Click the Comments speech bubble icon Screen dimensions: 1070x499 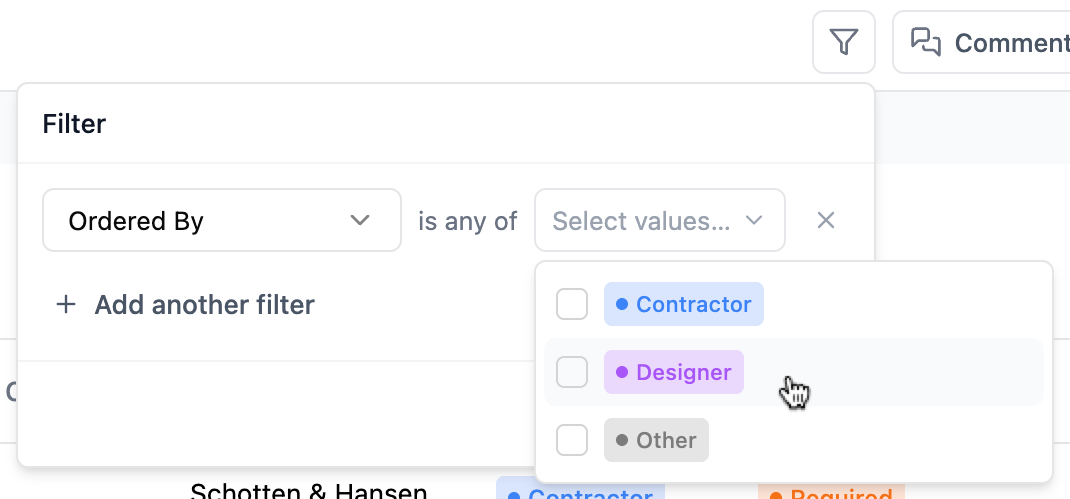click(926, 42)
